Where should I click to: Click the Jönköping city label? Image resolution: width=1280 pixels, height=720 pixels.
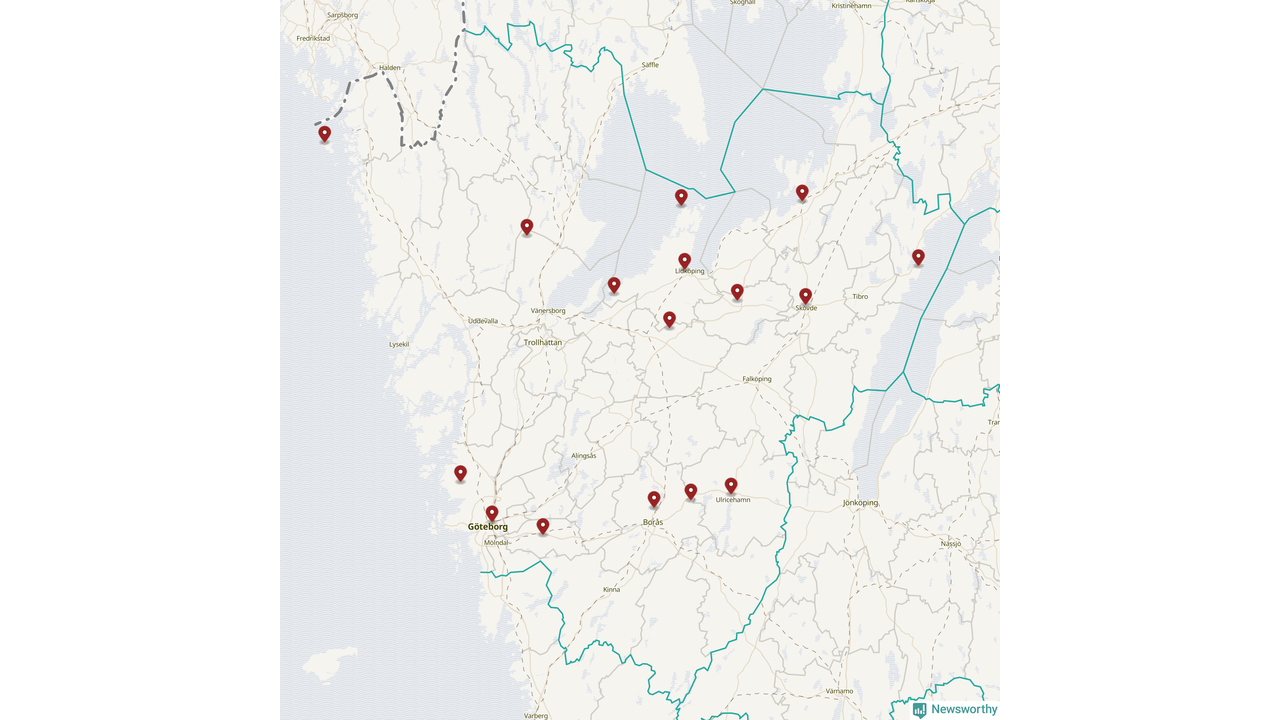[x=860, y=503]
